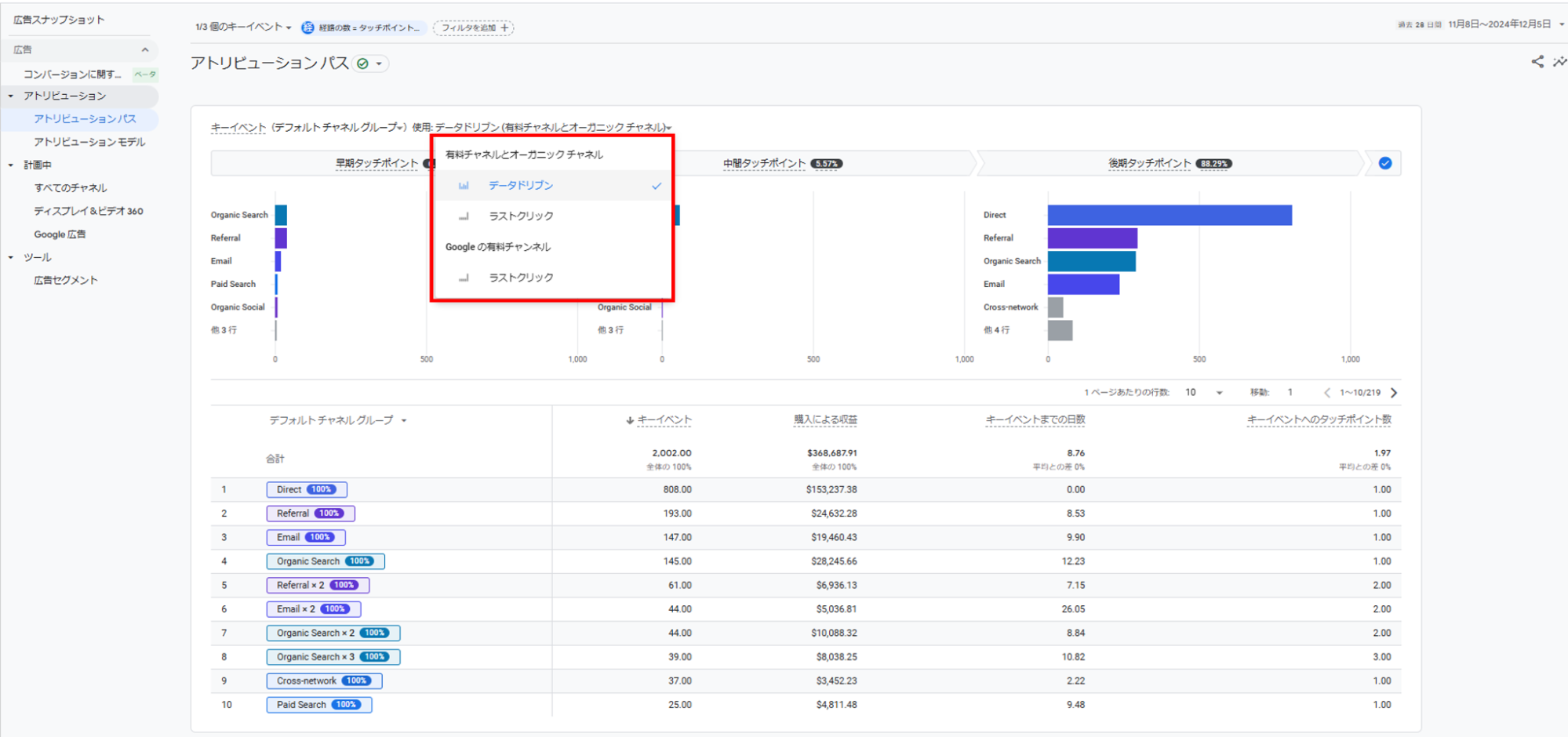This screenshot has height=737, width=1568.
Task: Click the Cross-network path chip in row 9
Action: click(x=324, y=681)
